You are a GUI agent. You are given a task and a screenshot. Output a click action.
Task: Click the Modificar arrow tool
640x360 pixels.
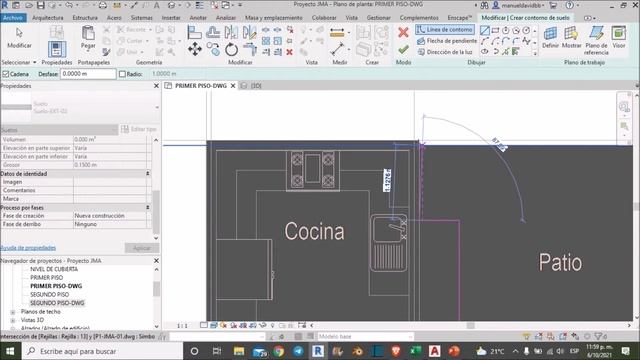point(19,38)
